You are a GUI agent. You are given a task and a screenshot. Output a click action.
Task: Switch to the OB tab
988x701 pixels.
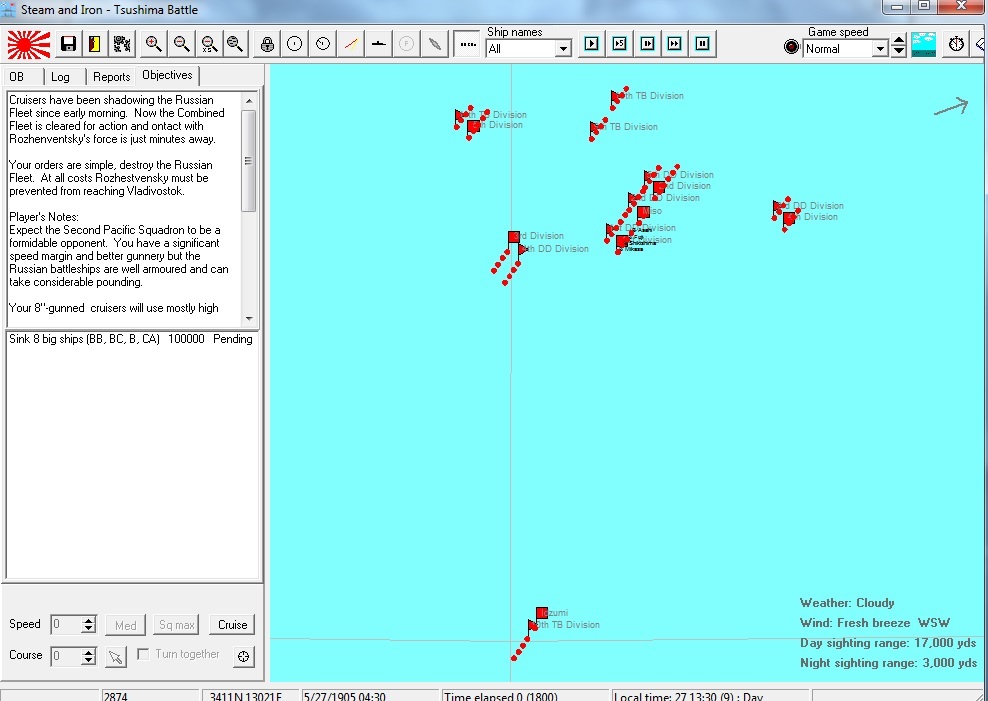[x=17, y=77]
